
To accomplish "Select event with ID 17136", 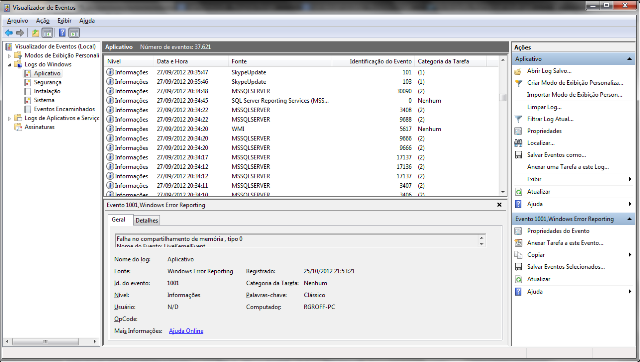I will pos(301,167).
